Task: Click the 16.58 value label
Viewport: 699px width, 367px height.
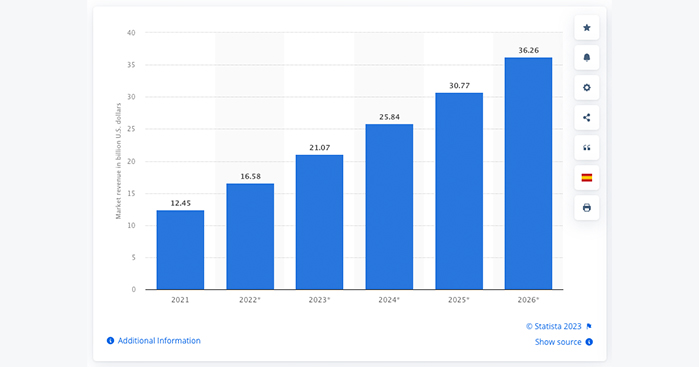Action: [250, 176]
